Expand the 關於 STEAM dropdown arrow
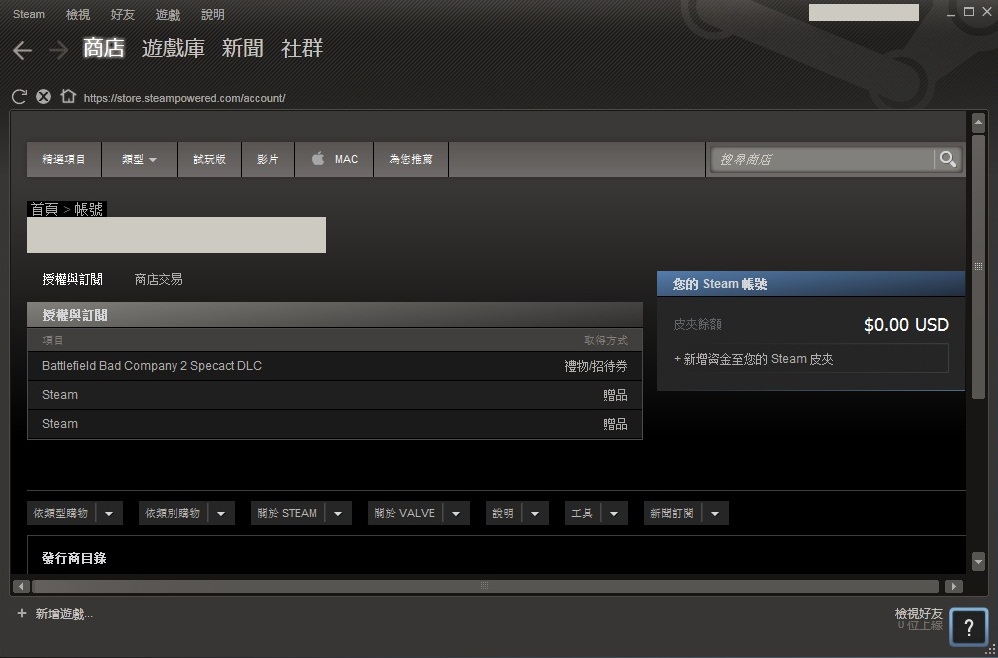This screenshot has width=998, height=658. [x=337, y=513]
